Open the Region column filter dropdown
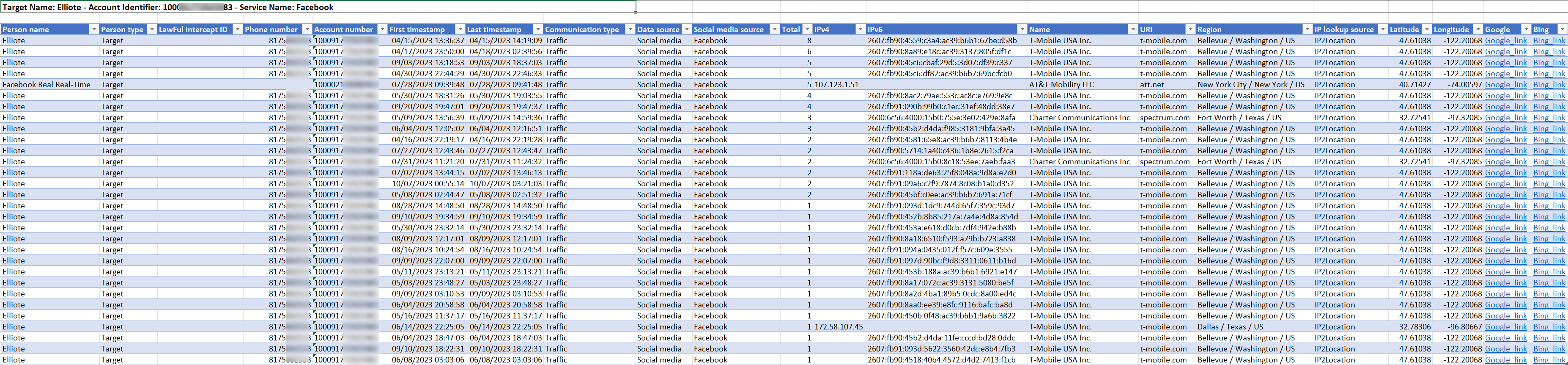The width and height of the screenshot is (1568, 365). click(1306, 29)
